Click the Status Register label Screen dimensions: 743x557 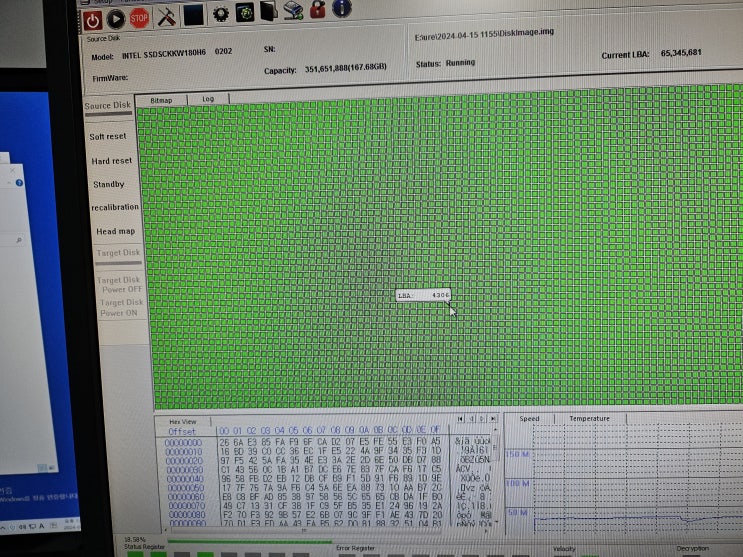(x=145, y=547)
